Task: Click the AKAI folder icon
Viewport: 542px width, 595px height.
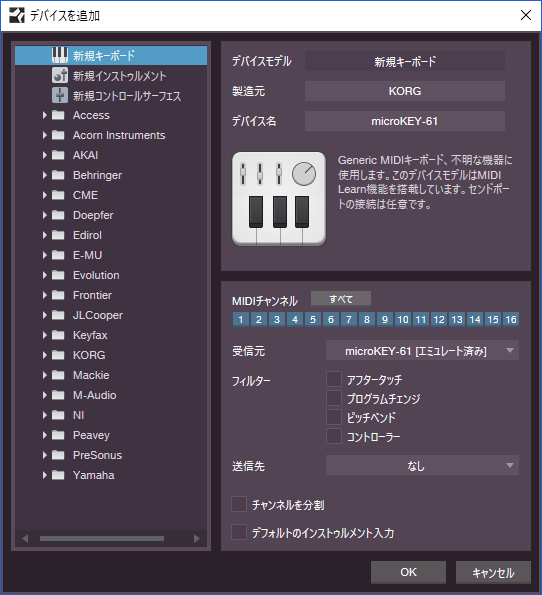Action: (x=58, y=155)
